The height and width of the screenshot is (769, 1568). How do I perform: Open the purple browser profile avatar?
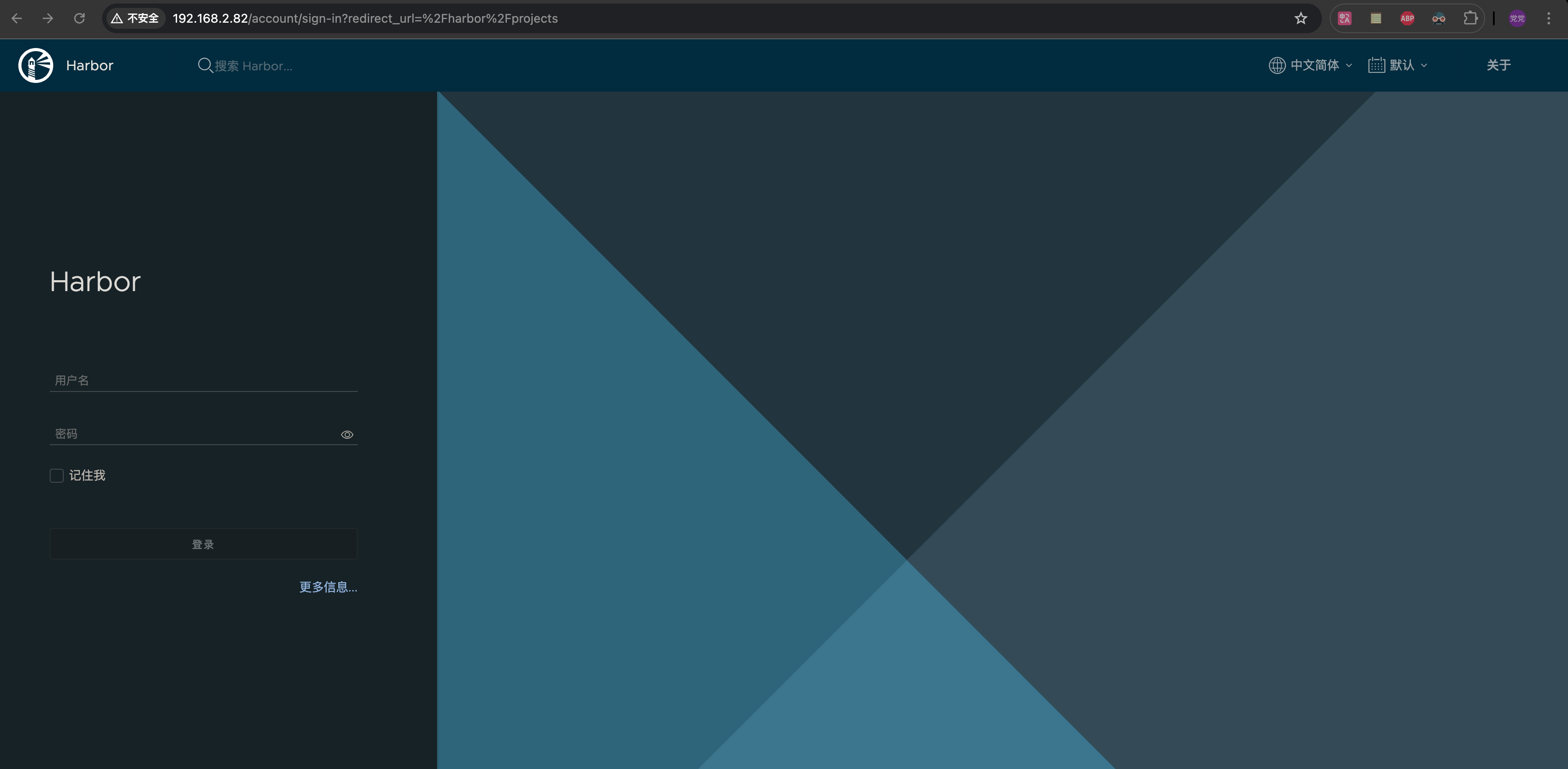[1517, 18]
